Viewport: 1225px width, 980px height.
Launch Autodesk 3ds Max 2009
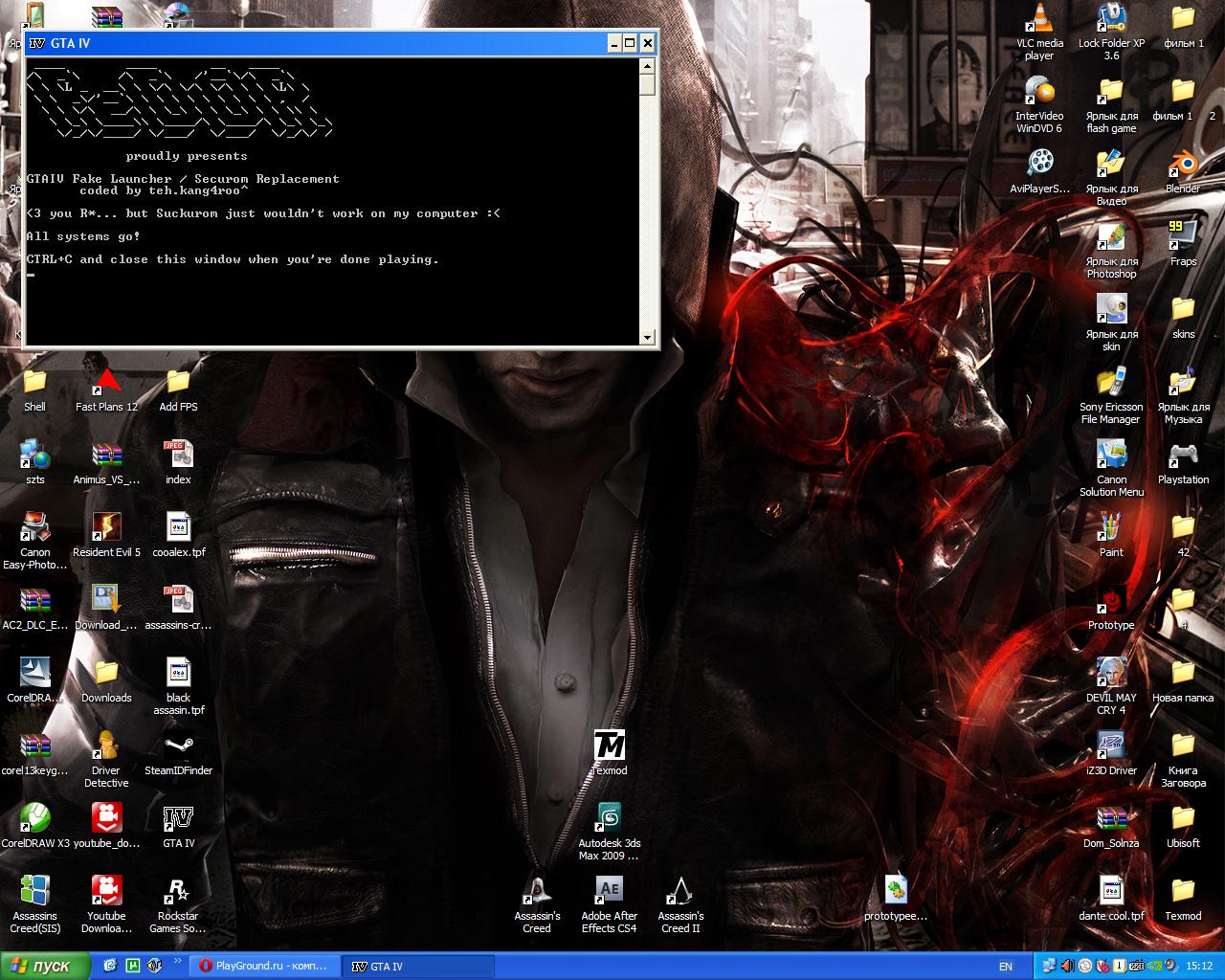609,831
